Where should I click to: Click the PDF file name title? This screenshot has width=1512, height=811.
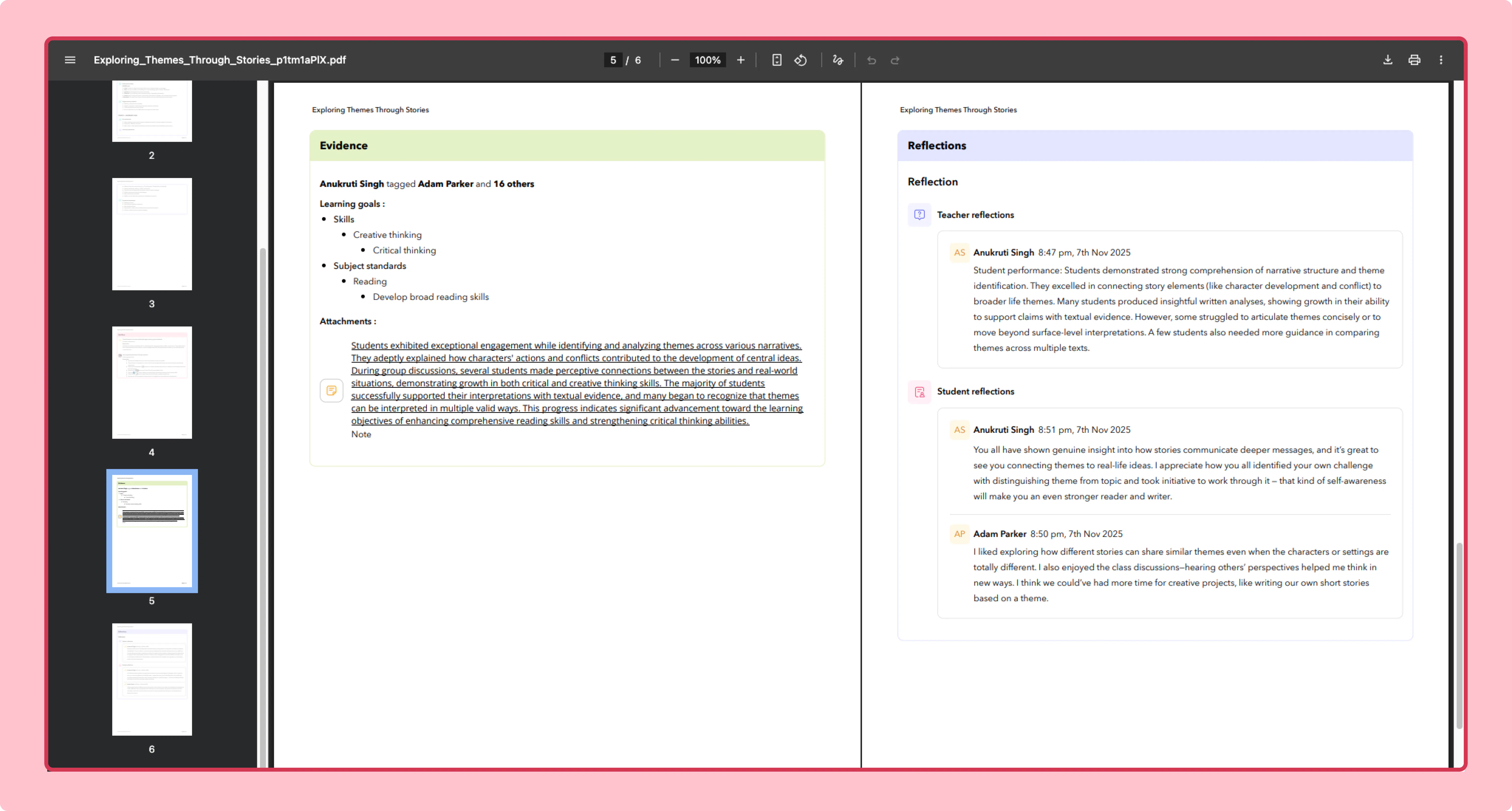pyautogui.click(x=220, y=60)
